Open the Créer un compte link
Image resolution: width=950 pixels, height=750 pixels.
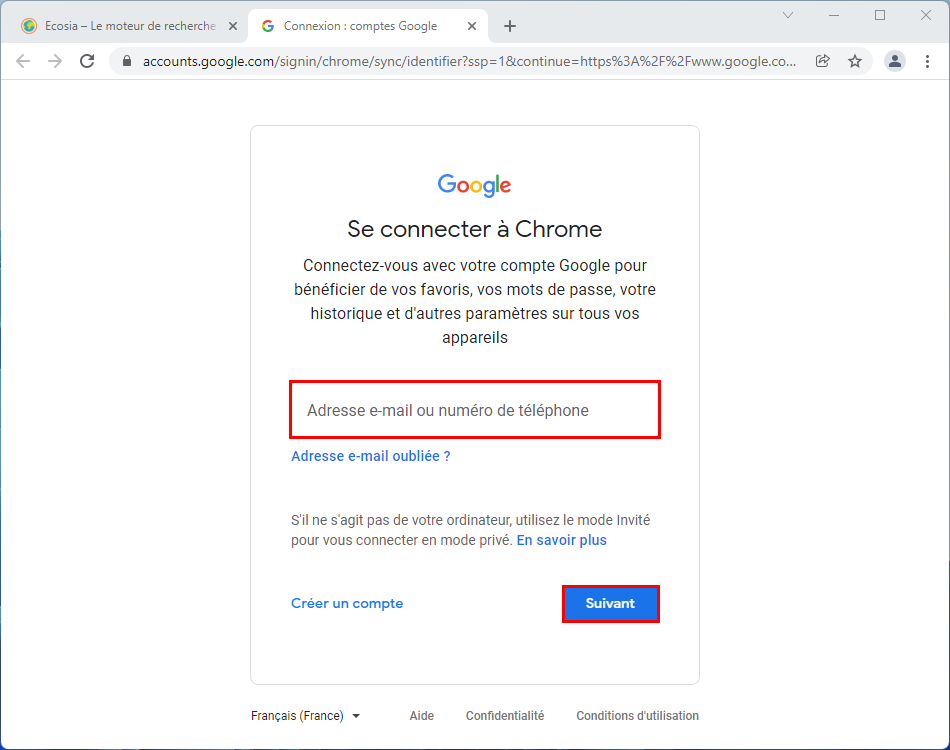tap(347, 603)
